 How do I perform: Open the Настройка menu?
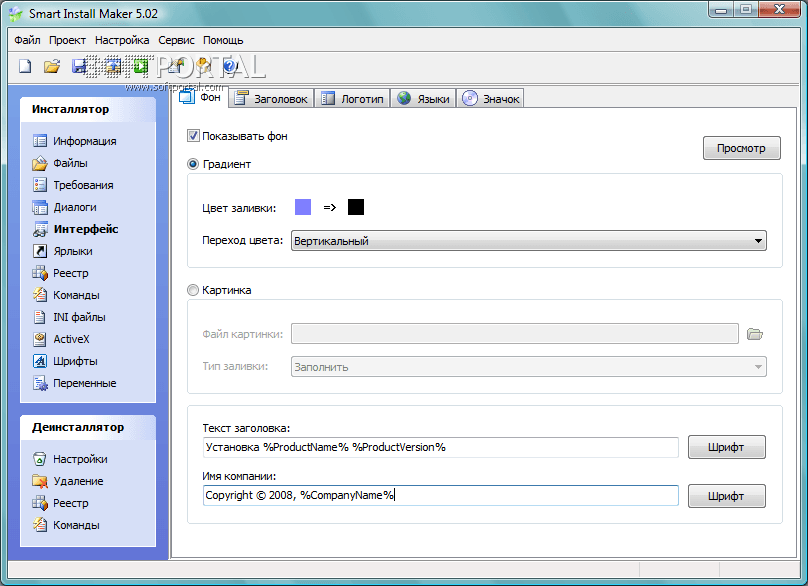[x=122, y=40]
